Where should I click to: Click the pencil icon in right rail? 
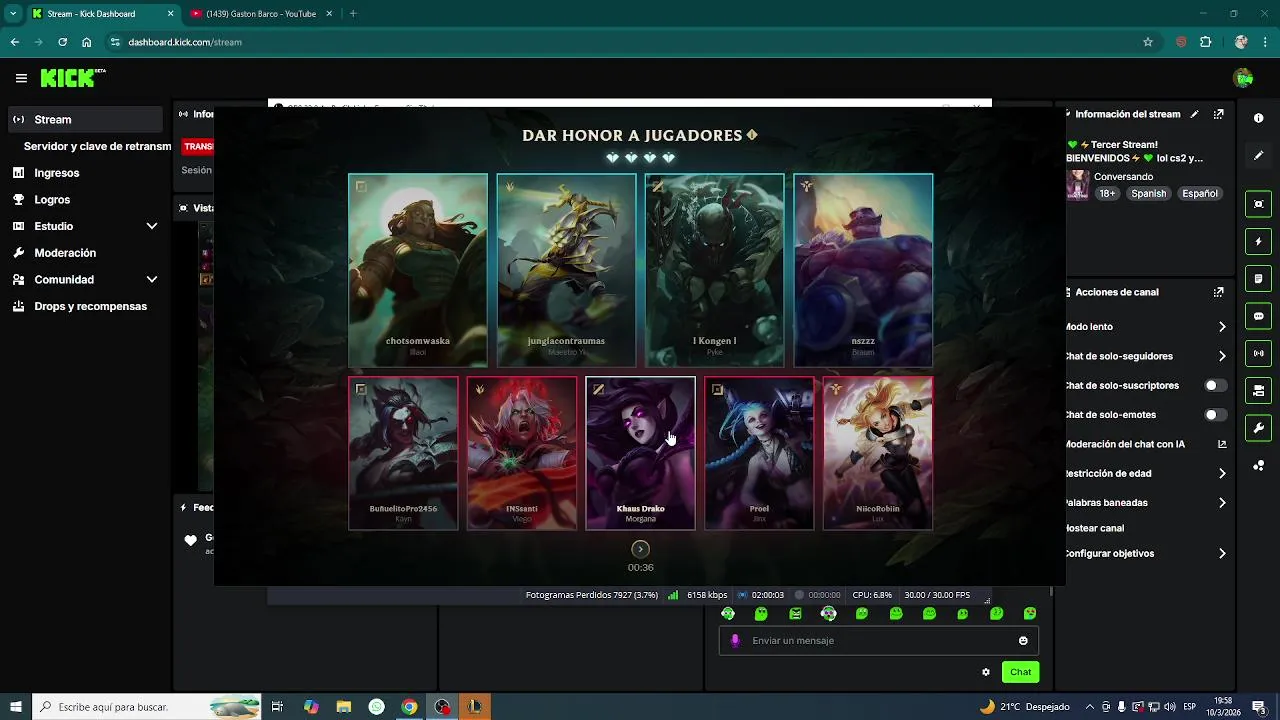coord(1258,155)
